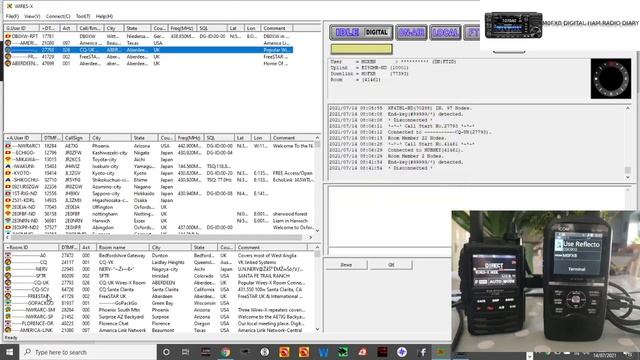The width and height of the screenshot is (640, 360).
Task: Click in the chat message text area
Action: point(390,216)
